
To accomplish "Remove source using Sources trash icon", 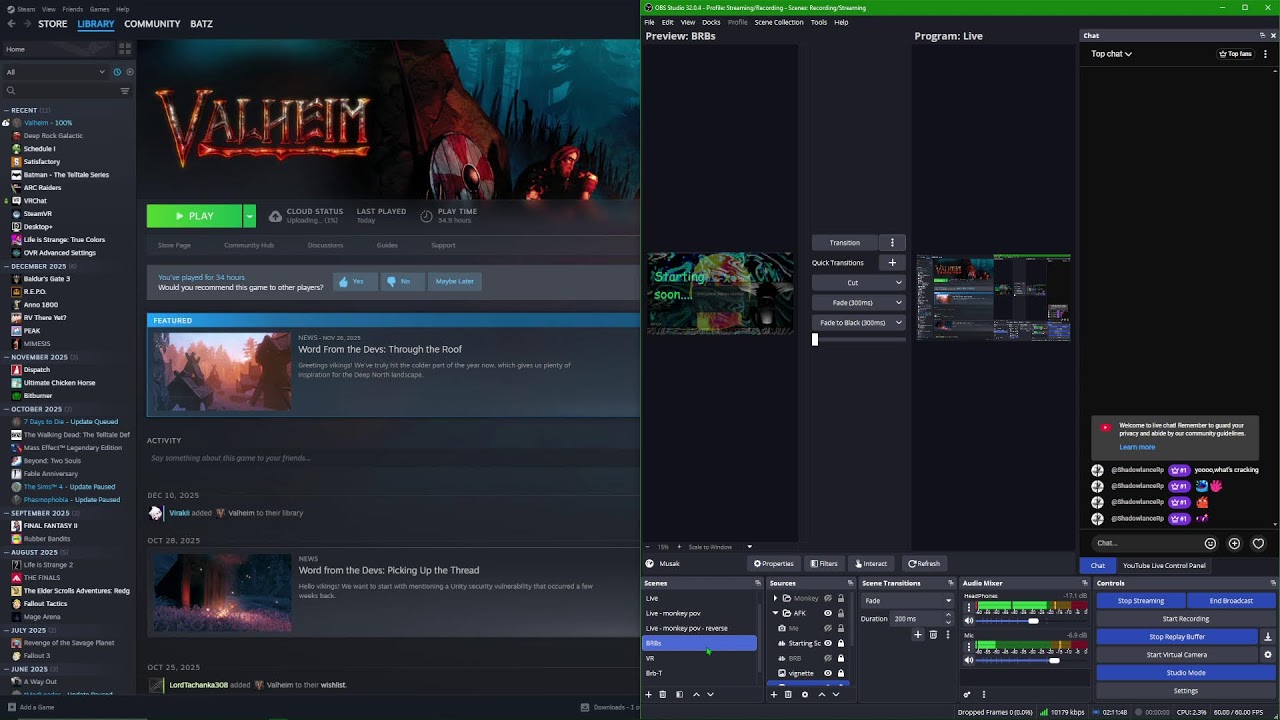I will click(x=788, y=694).
